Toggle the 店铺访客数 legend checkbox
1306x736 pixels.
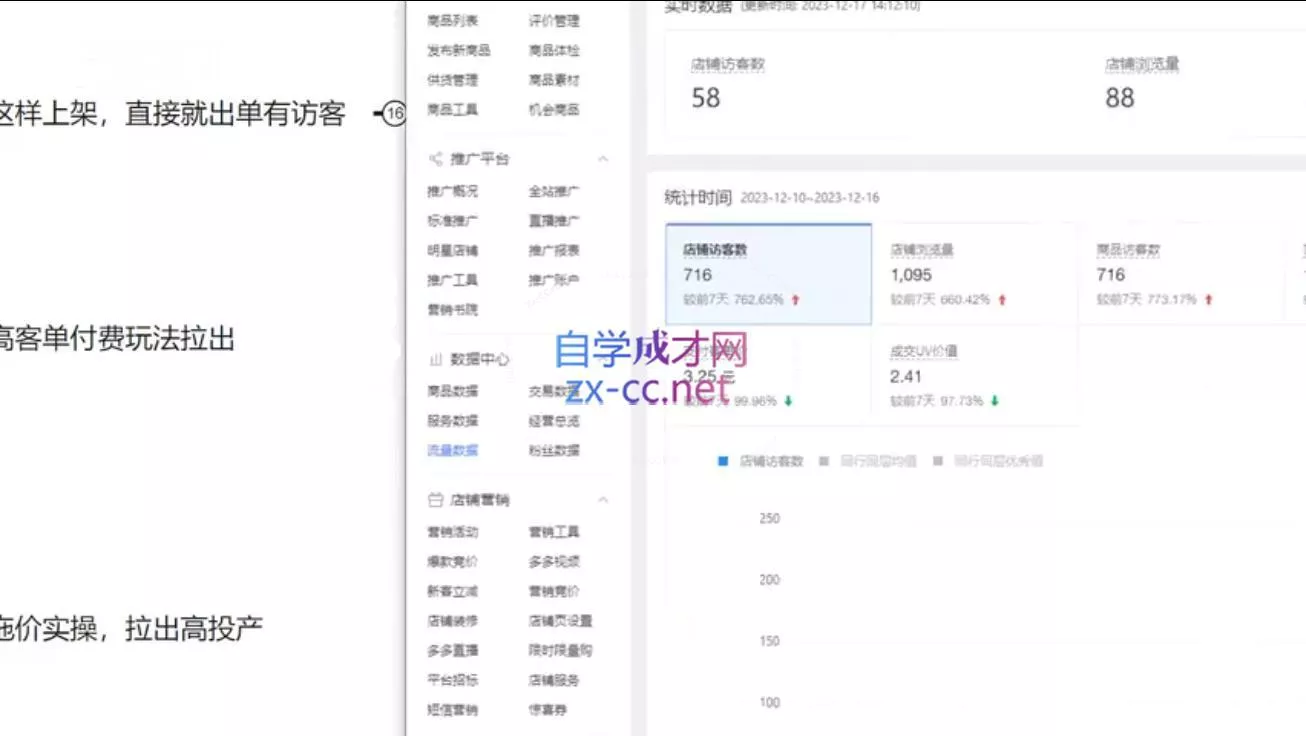tap(721, 460)
